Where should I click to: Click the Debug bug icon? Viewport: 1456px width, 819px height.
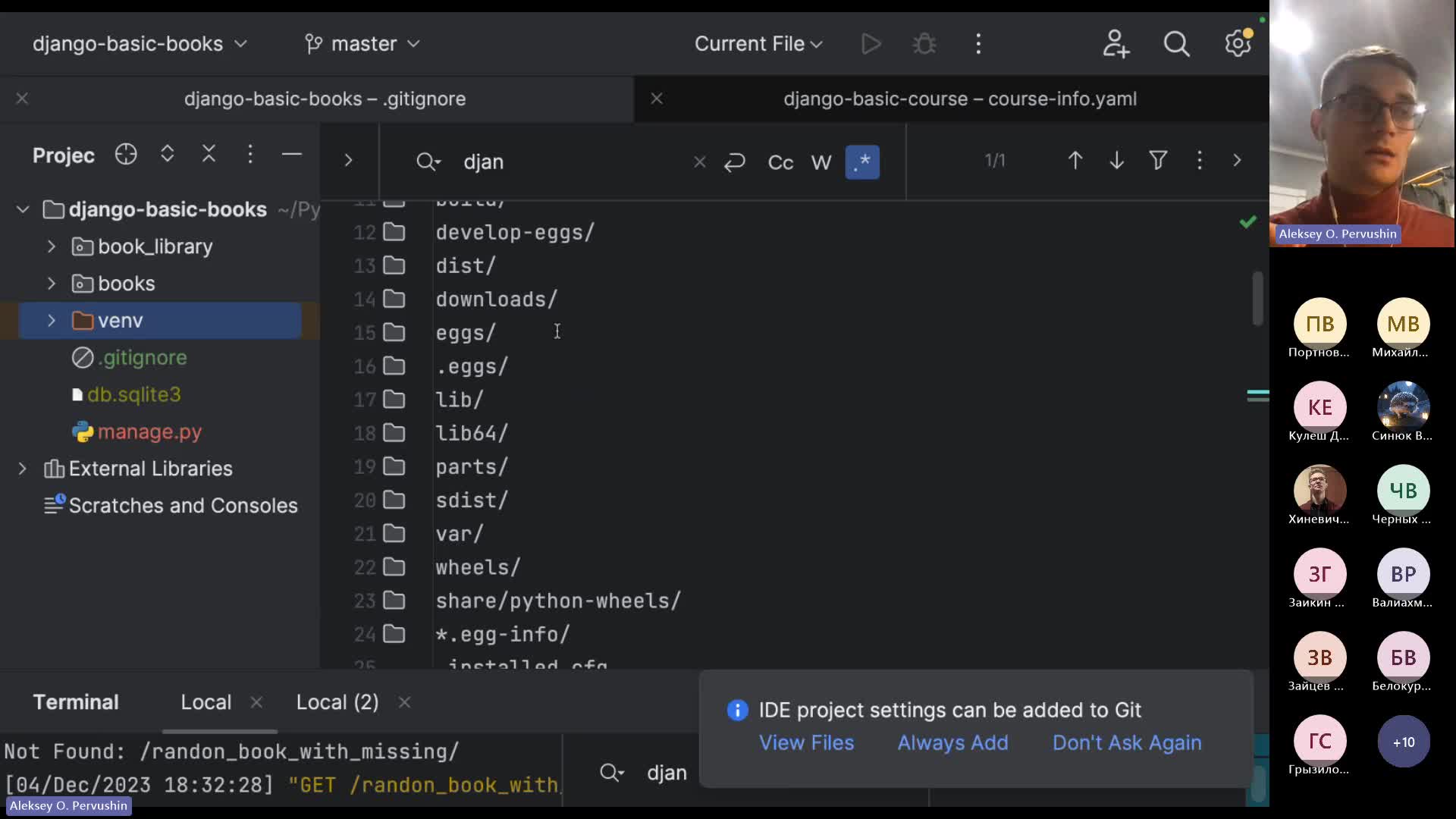coord(924,44)
